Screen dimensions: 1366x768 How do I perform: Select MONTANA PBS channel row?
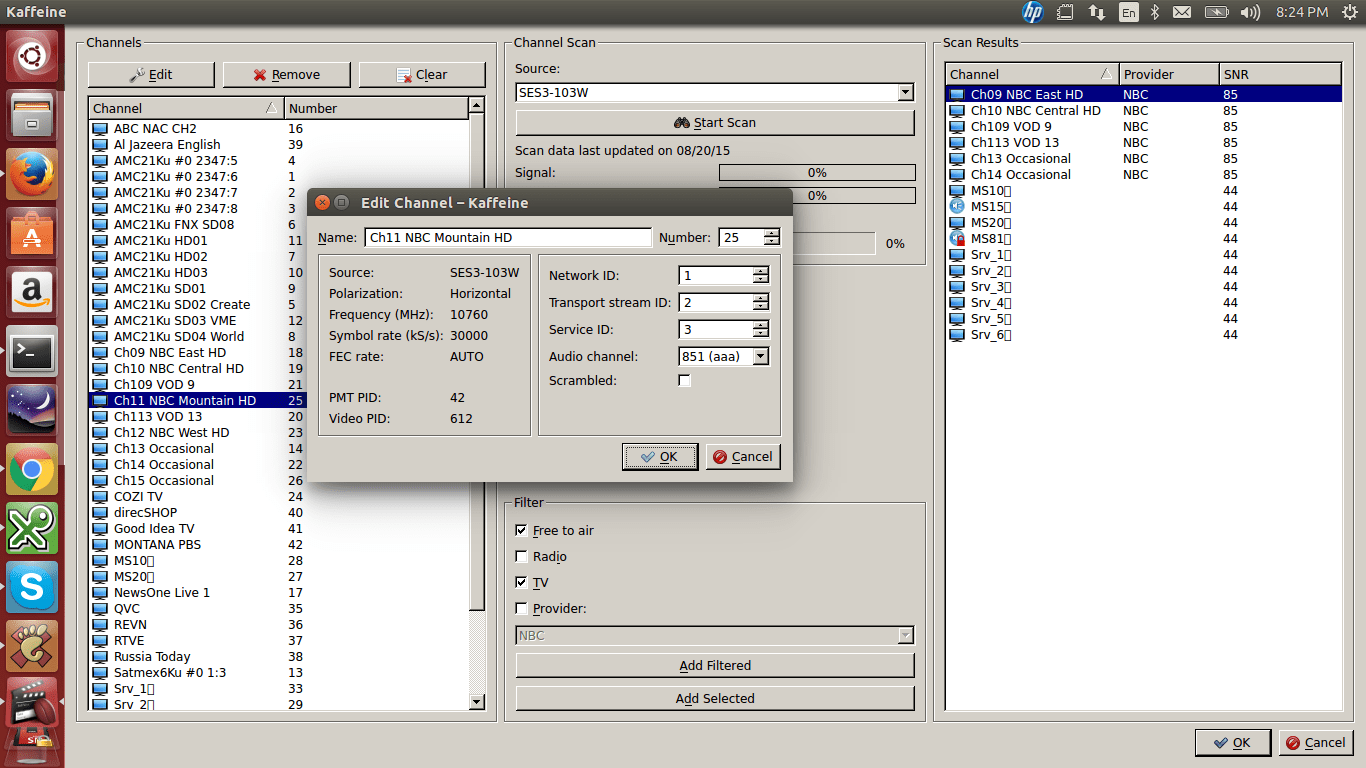[x=279, y=545]
